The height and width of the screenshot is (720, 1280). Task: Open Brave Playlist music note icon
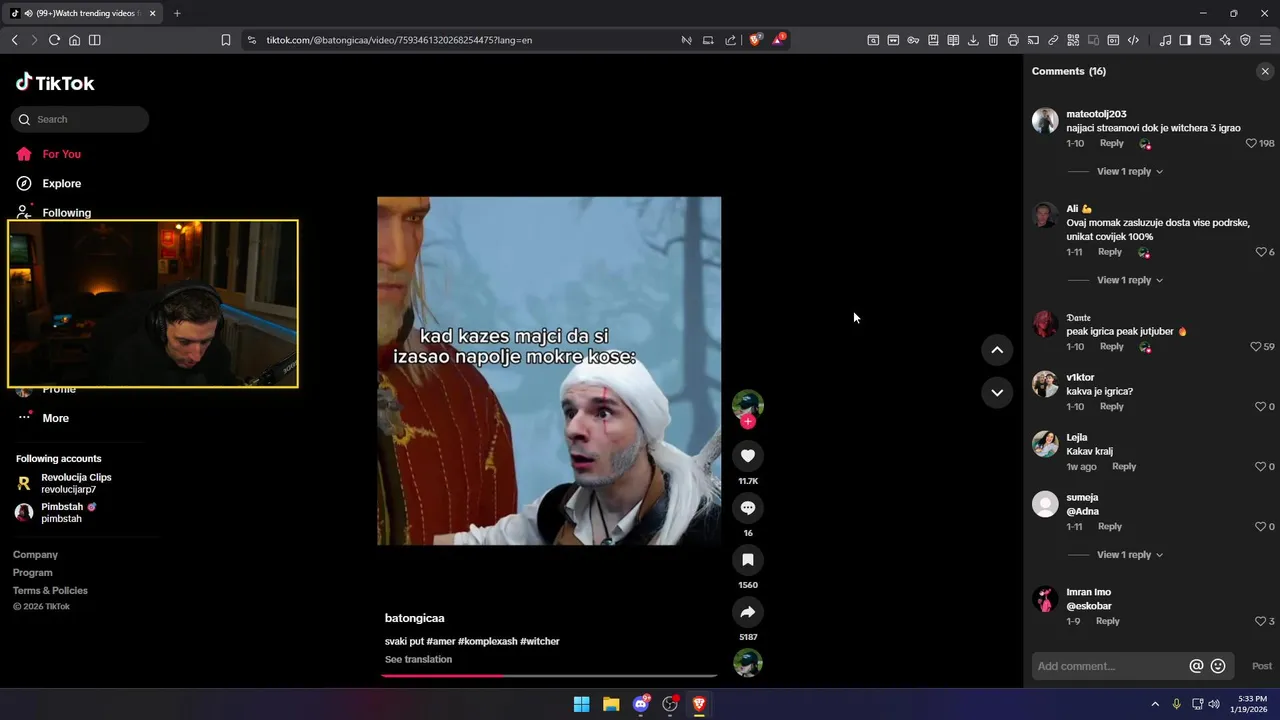1165,40
